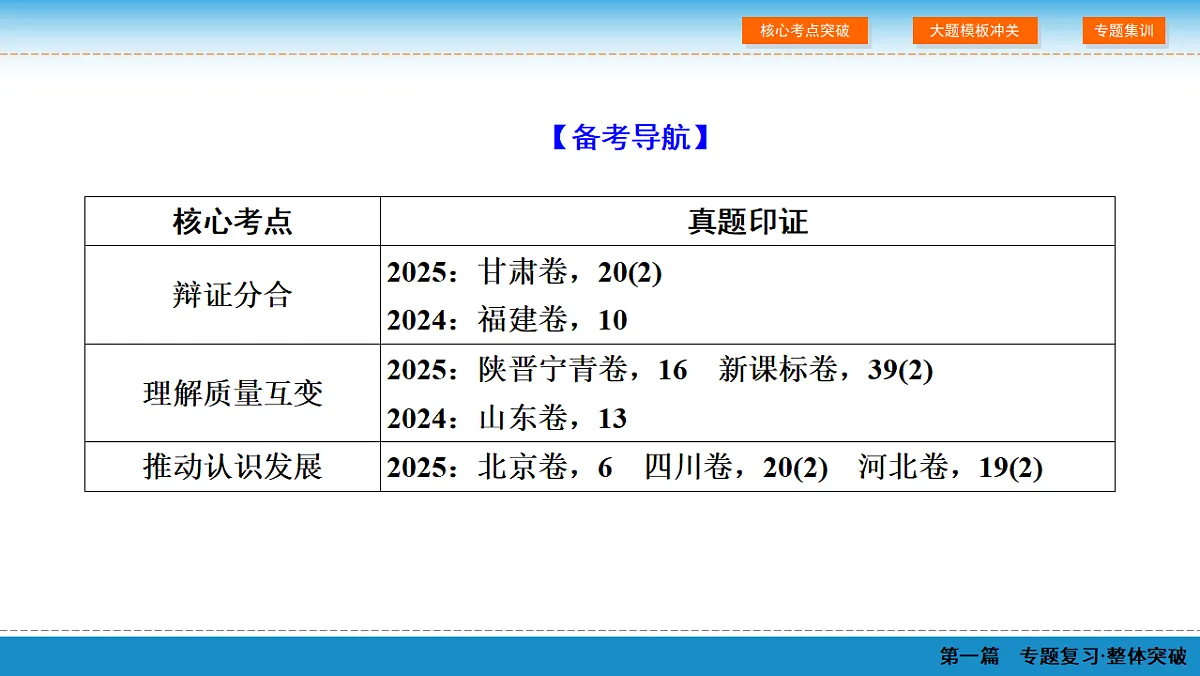This screenshot has height=676, width=1200.
Task: Select the 辩证分合 table cell
Action: tap(233, 295)
